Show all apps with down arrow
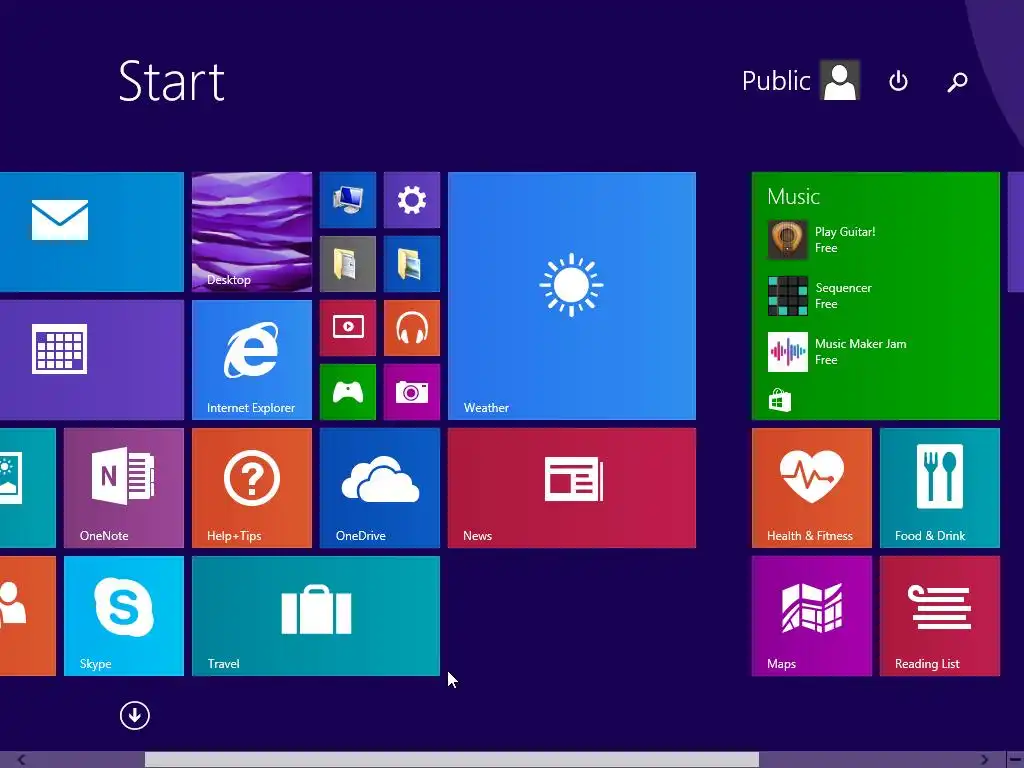 [135, 716]
